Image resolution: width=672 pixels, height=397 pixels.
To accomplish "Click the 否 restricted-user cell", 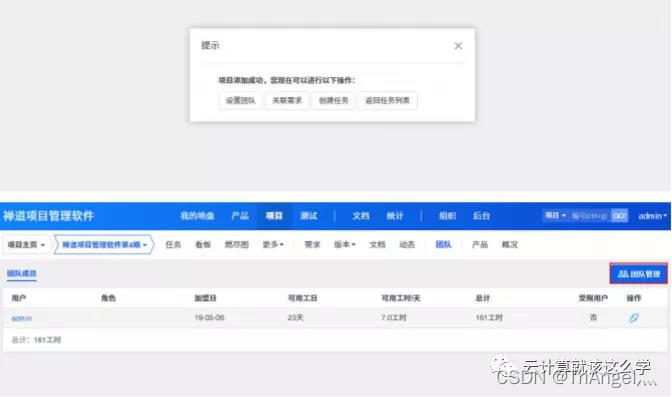I will [x=593, y=318].
